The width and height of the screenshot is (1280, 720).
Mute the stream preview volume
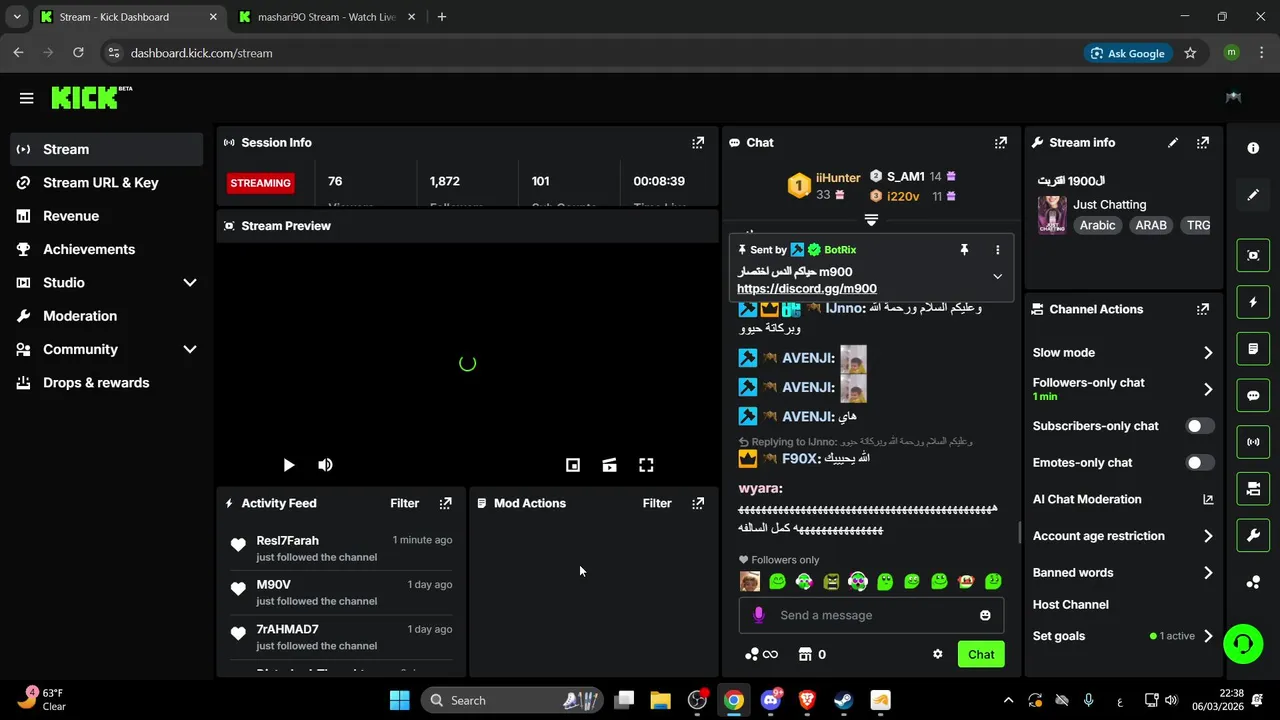[x=325, y=465]
